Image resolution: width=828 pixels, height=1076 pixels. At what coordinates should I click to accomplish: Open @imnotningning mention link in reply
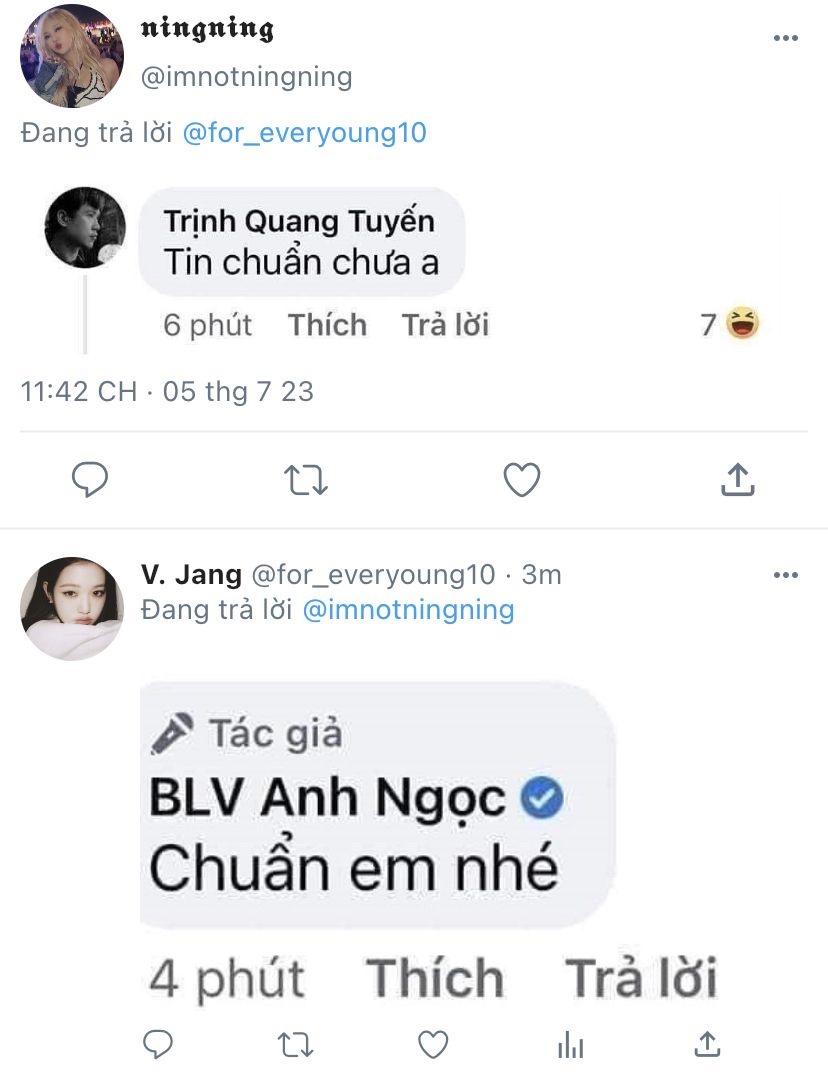coord(408,609)
